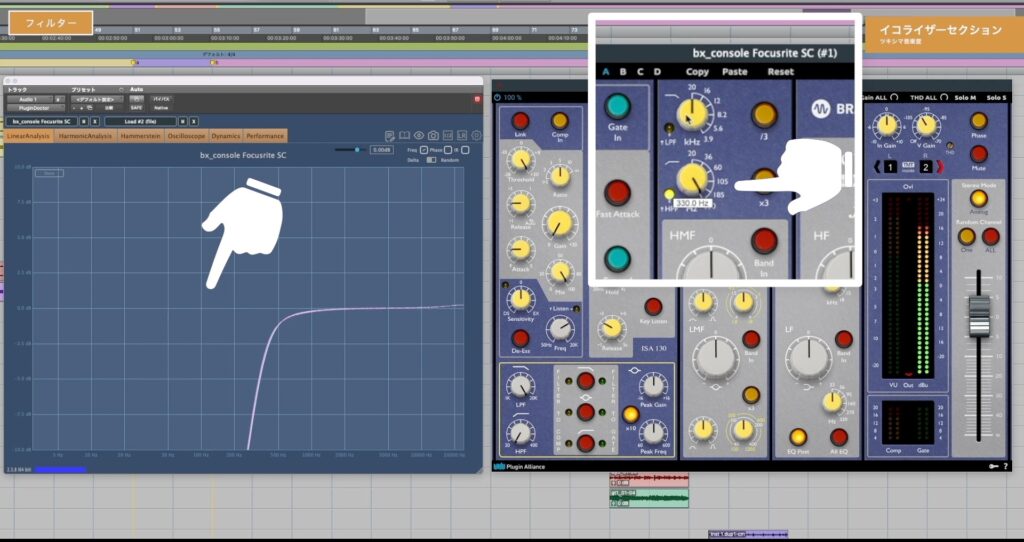Open the manual book icon in PluginDoctor
The width and height of the screenshot is (1024, 542).
click(x=404, y=136)
